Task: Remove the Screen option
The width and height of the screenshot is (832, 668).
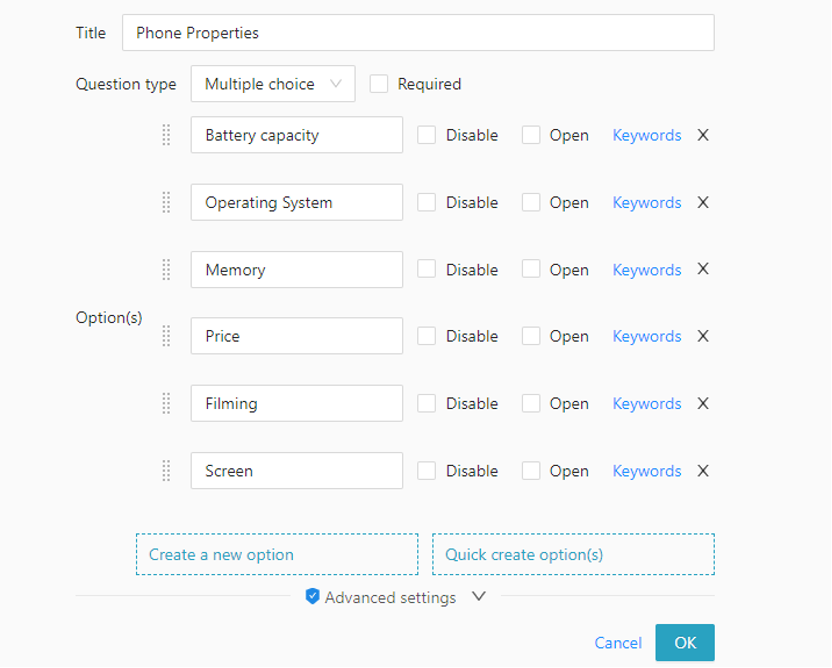Action: (703, 471)
